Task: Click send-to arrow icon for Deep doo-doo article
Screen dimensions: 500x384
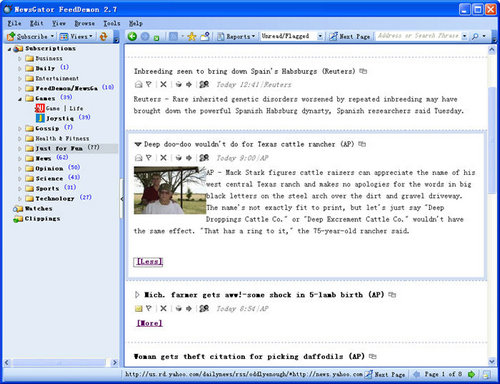Action: click(x=189, y=158)
